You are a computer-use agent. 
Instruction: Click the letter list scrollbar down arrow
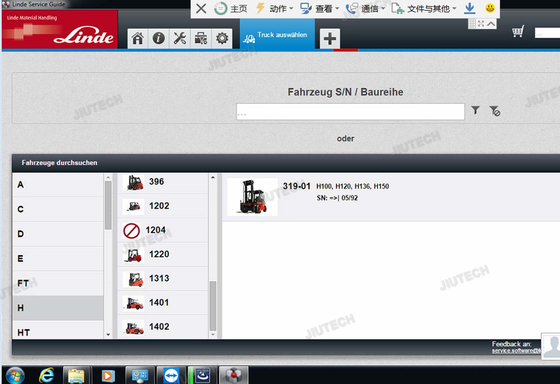108,335
